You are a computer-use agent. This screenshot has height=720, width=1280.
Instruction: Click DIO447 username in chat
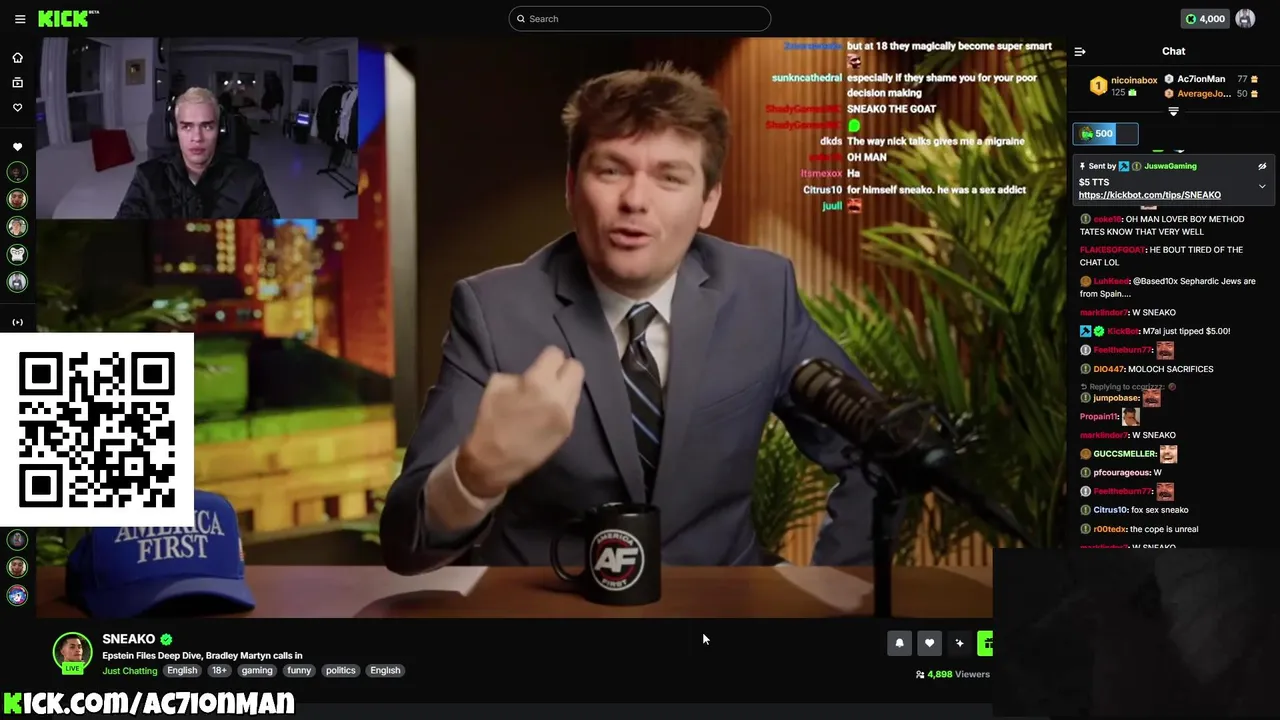[x=1108, y=369]
